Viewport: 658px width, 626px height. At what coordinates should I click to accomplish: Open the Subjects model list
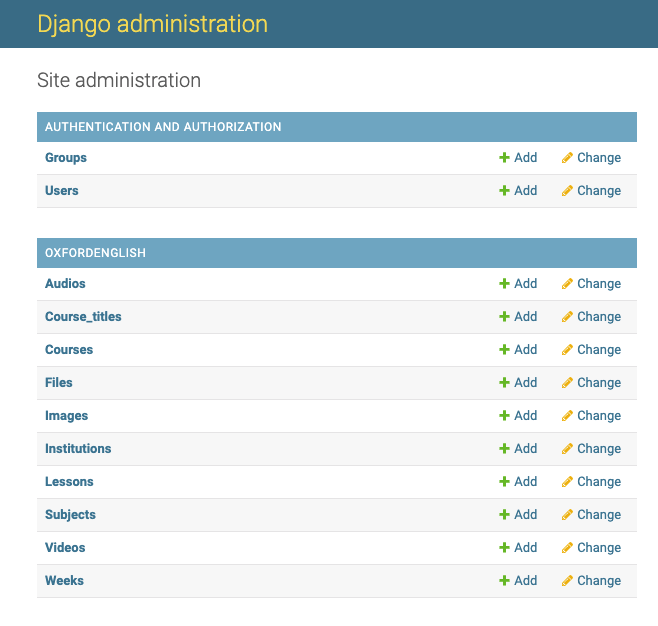coord(70,515)
